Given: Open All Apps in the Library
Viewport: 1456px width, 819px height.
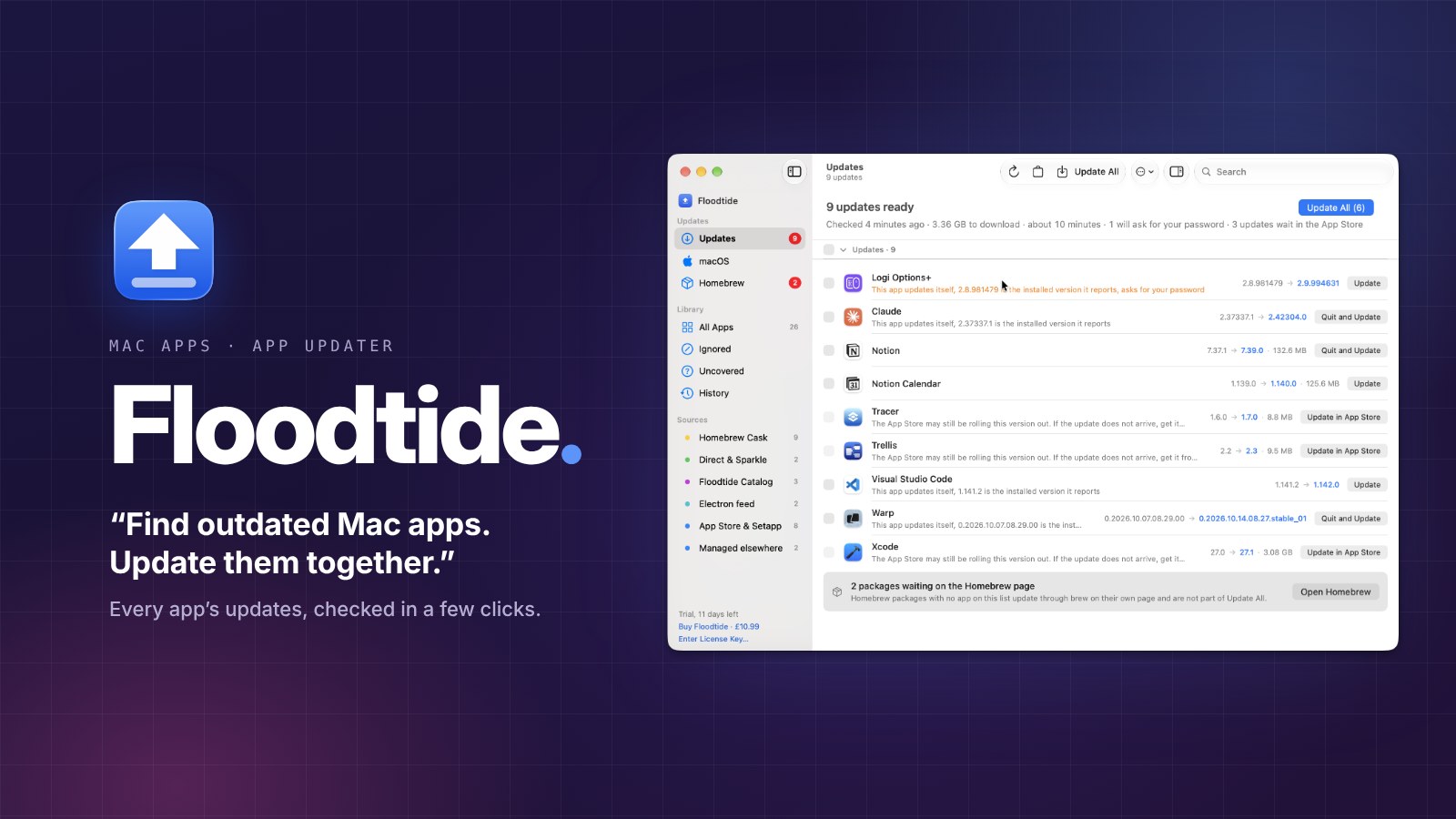Looking at the screenshot, I should [x=740, y=327].
